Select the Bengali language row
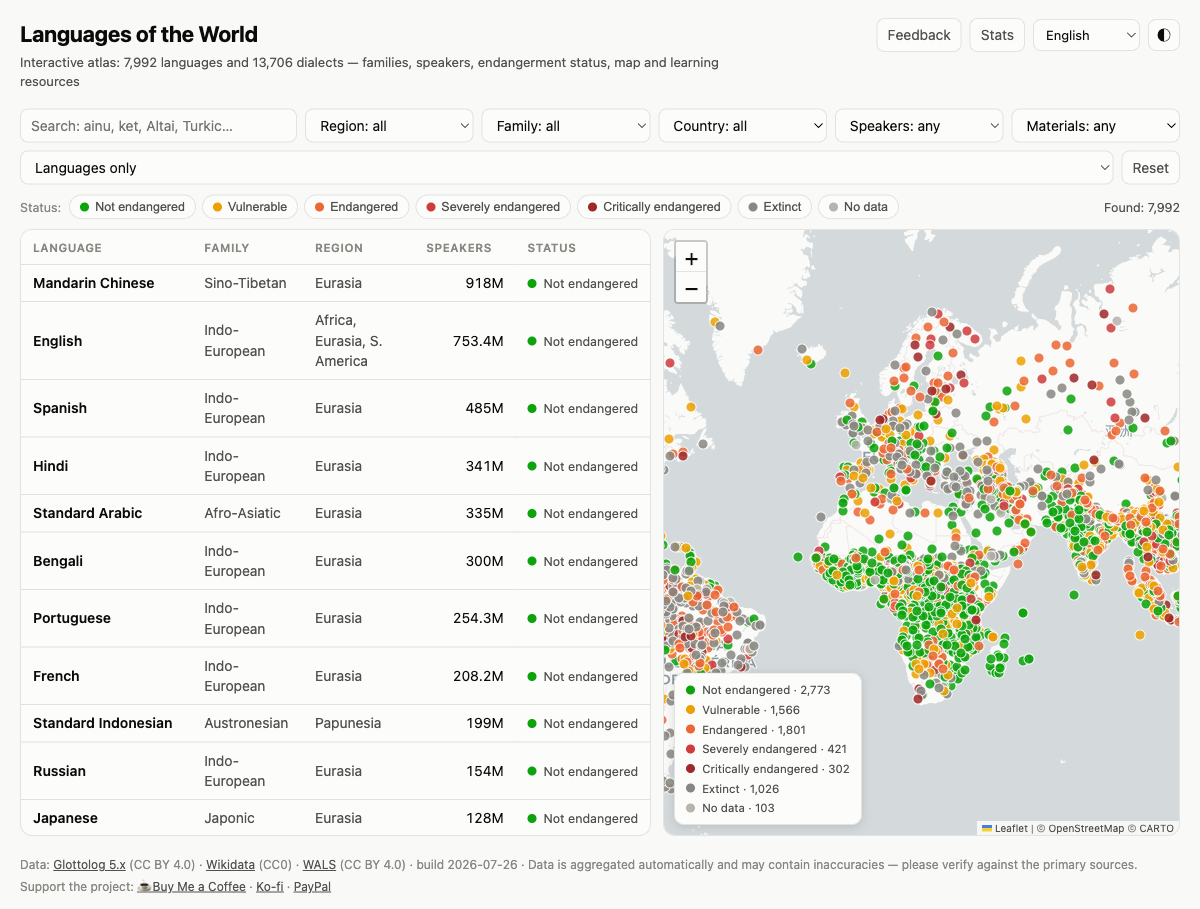This screenshot has height=909, width=1200. [335, 561]
